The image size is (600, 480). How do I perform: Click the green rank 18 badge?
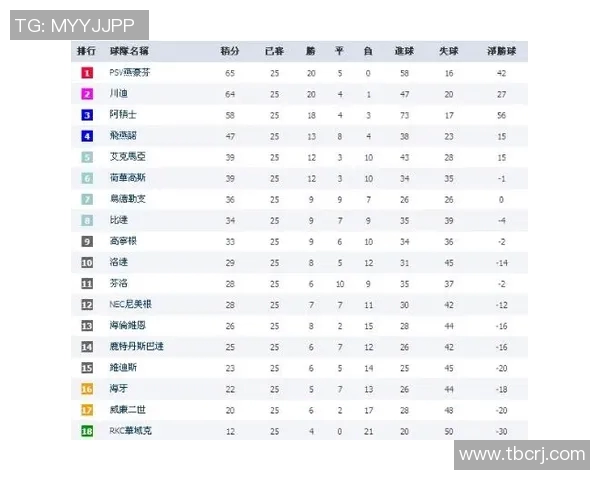click(x=87, y=430)
